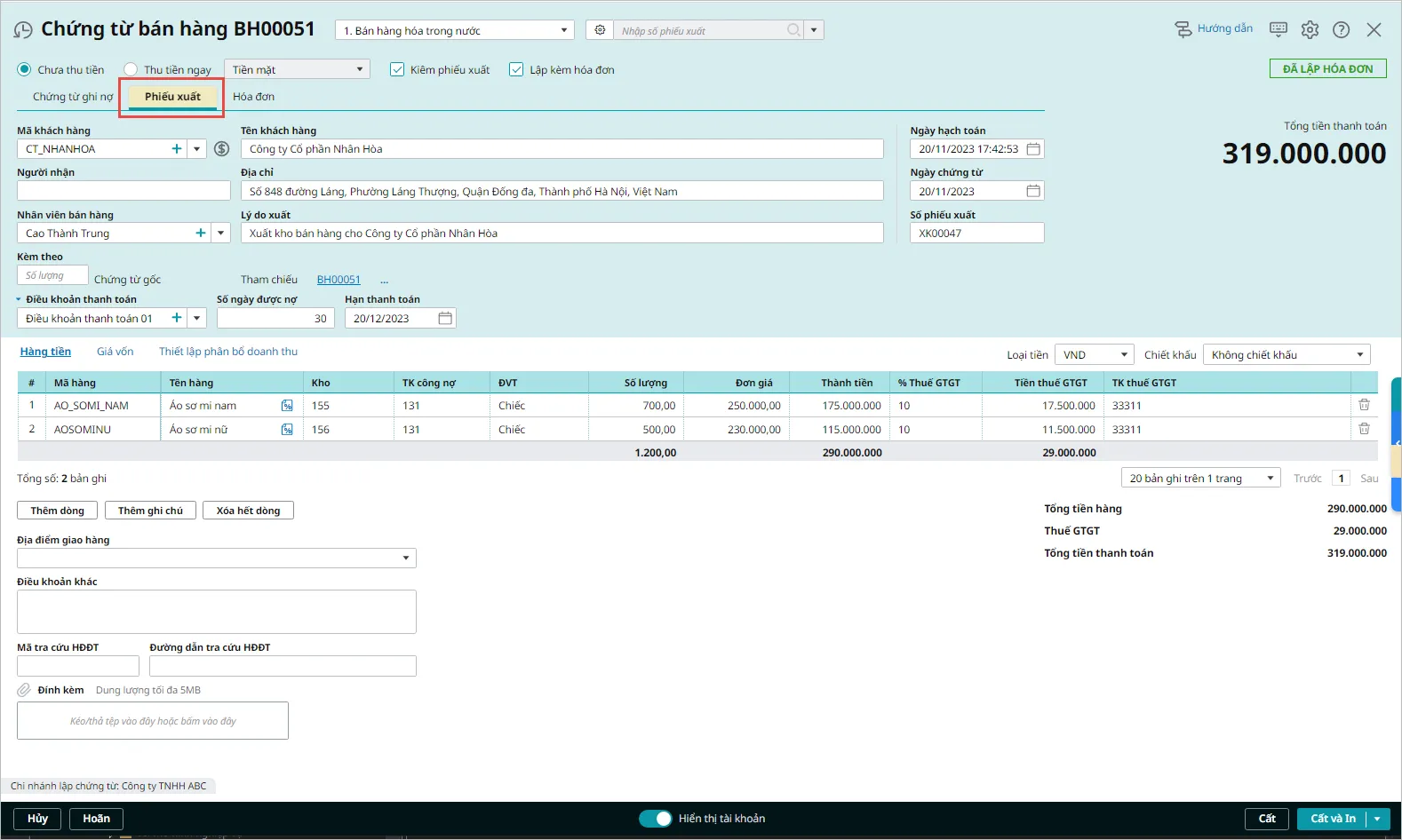Click the Thêm dòng button
The image size is (1402, 840).
point(57,511)
